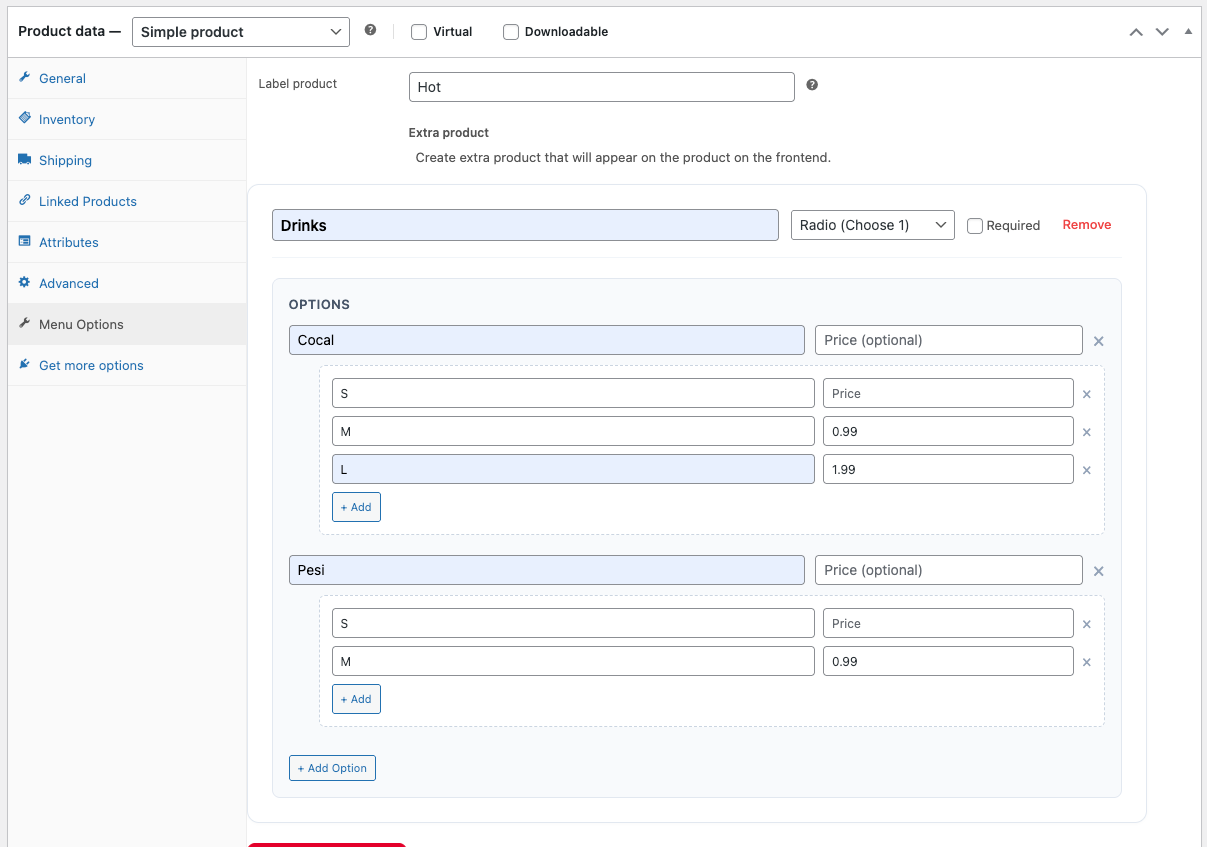Mark the Drinks field as Required

pos(975,225)
